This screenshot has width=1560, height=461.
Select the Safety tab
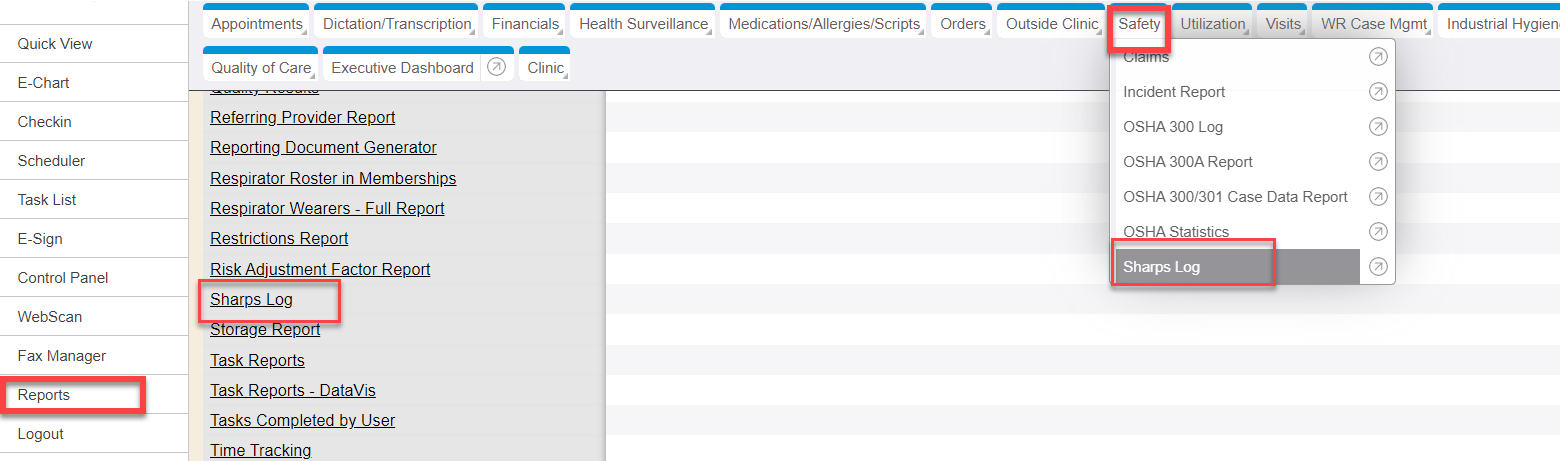[x=1139, y=24]
